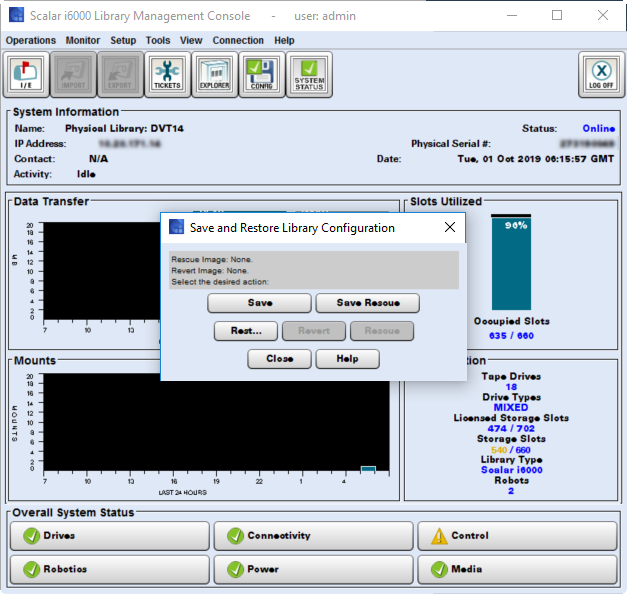Open the View menu

point(191,40)
